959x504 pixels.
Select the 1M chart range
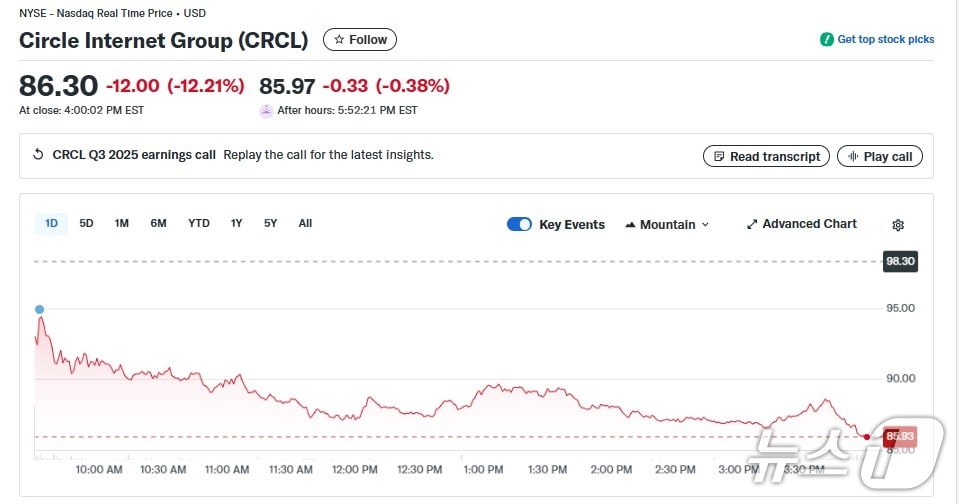point(121,223)
